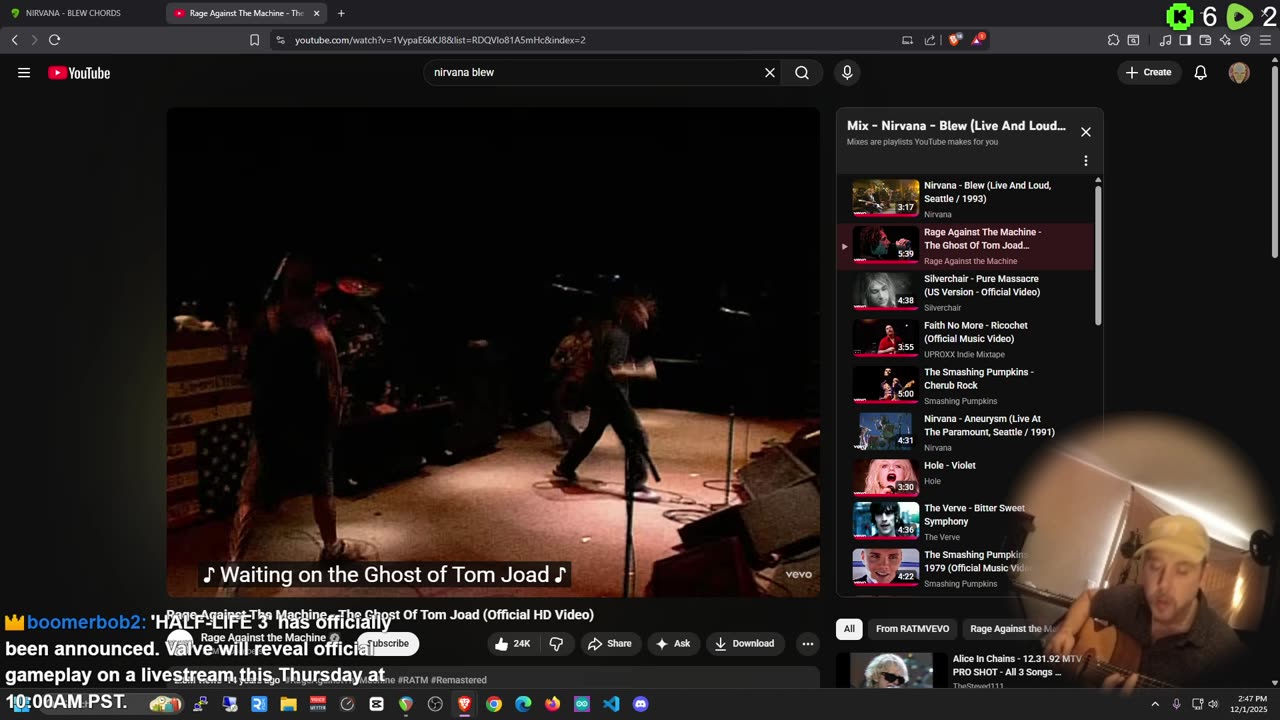The width and height of the screenshot is (1280, 720).
Task: Click the Ask button
Action: 672,644
